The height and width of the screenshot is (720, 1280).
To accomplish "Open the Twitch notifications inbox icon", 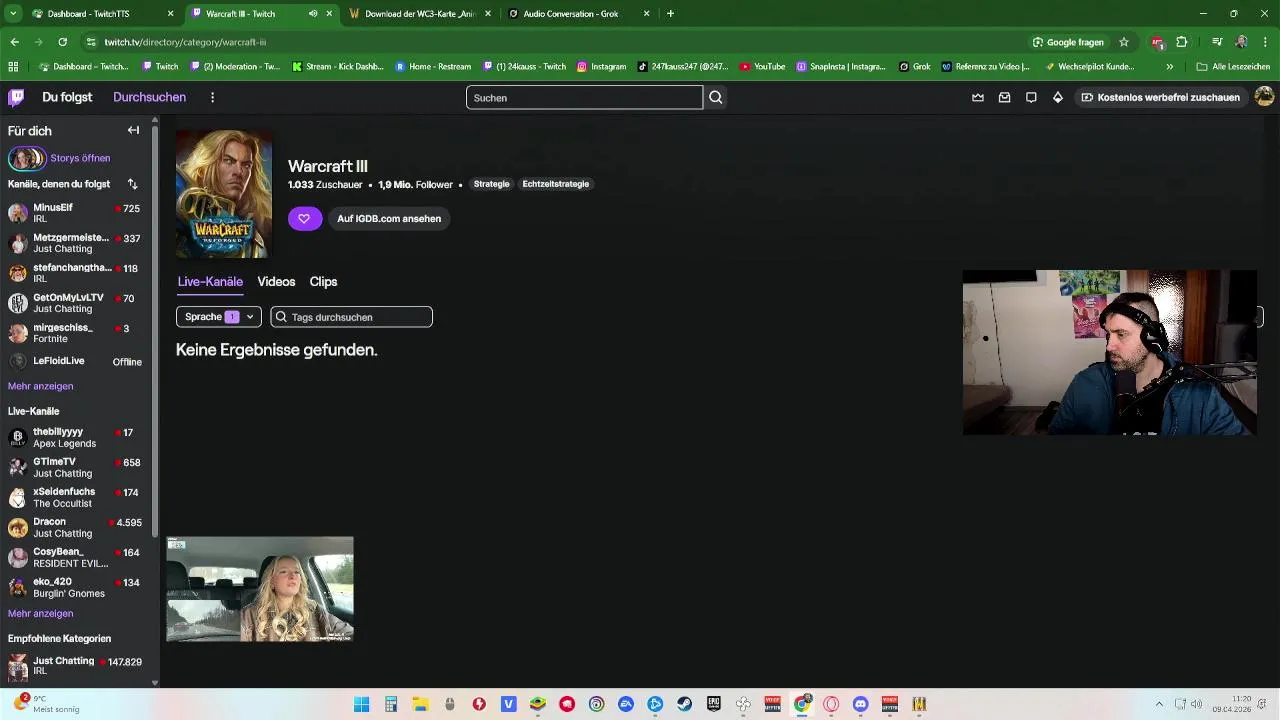I will tap(1004, 97).
